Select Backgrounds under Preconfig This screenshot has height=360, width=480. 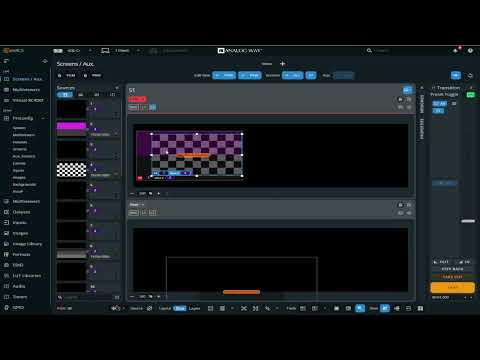(24, 184)
